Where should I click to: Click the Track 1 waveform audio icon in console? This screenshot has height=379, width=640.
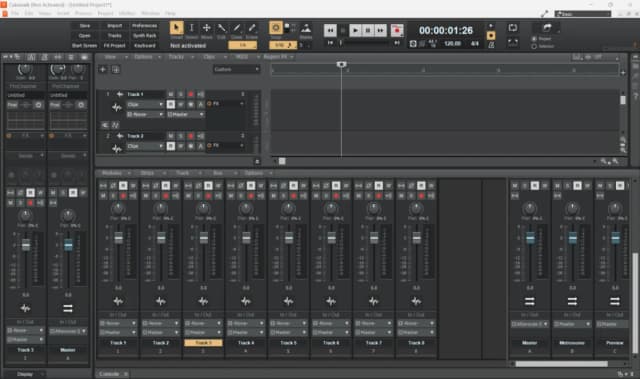(x=118, y=301)
